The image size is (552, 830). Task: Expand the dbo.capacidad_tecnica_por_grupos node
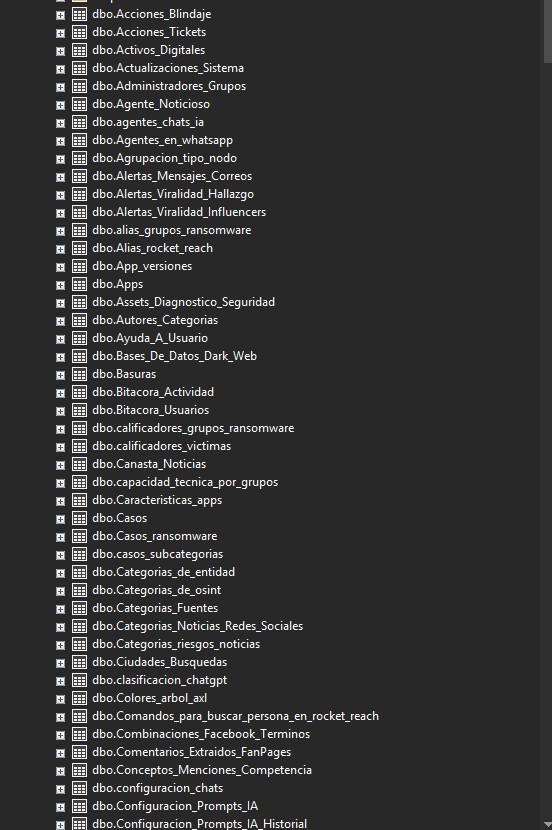click(x=60, y=483)
